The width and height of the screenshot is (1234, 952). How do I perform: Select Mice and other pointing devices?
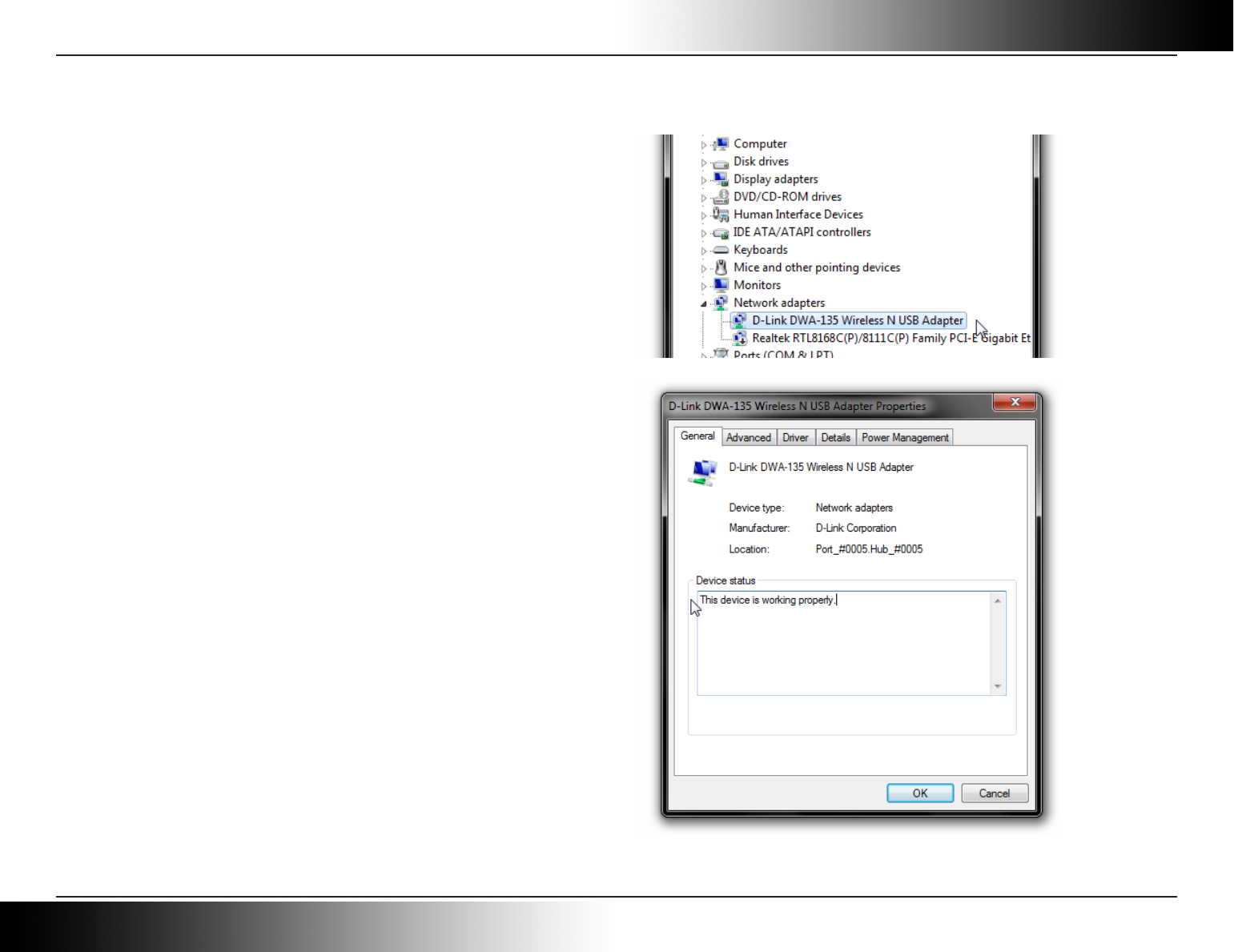[817, 267]
